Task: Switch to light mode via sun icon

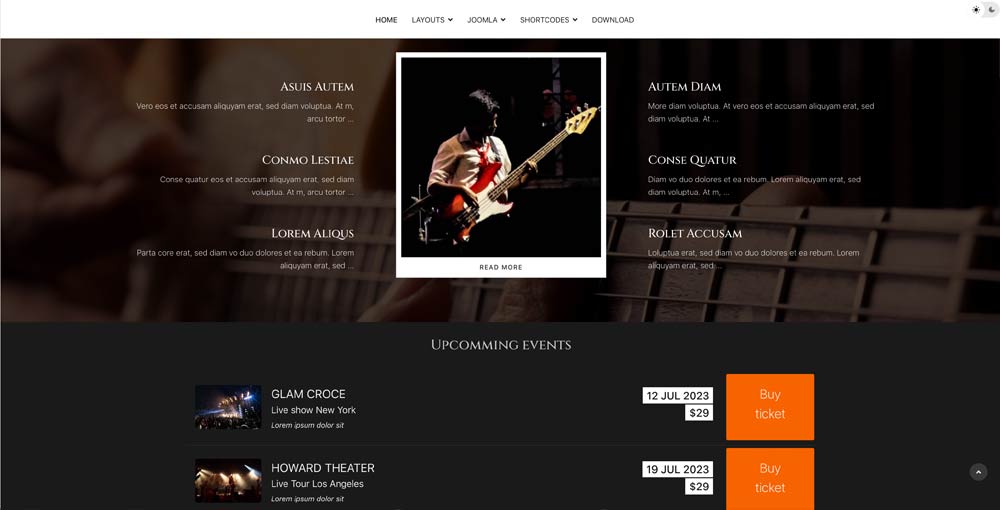Action: point(976,10)
